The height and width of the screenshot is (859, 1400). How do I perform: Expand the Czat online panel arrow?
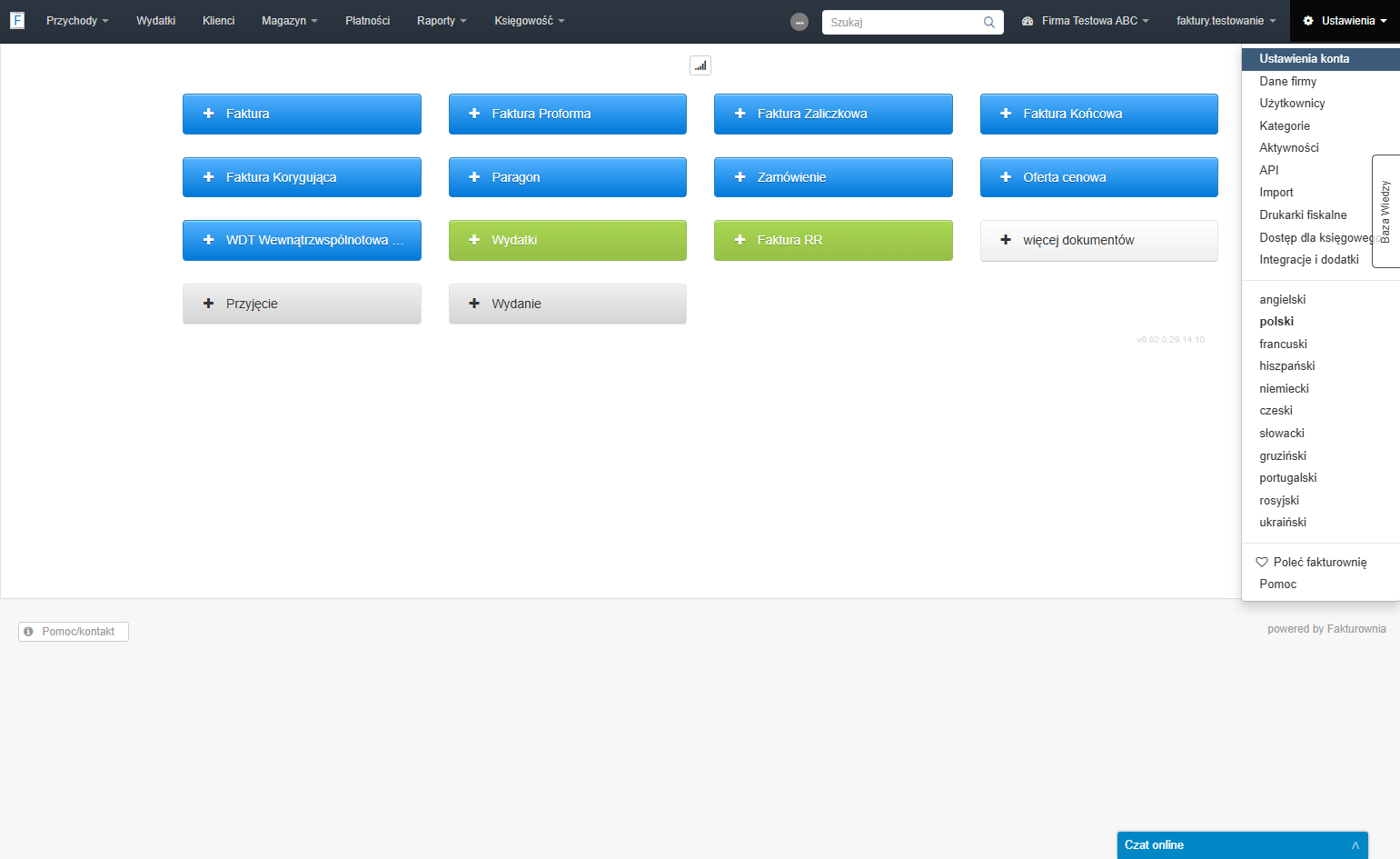1355,845
